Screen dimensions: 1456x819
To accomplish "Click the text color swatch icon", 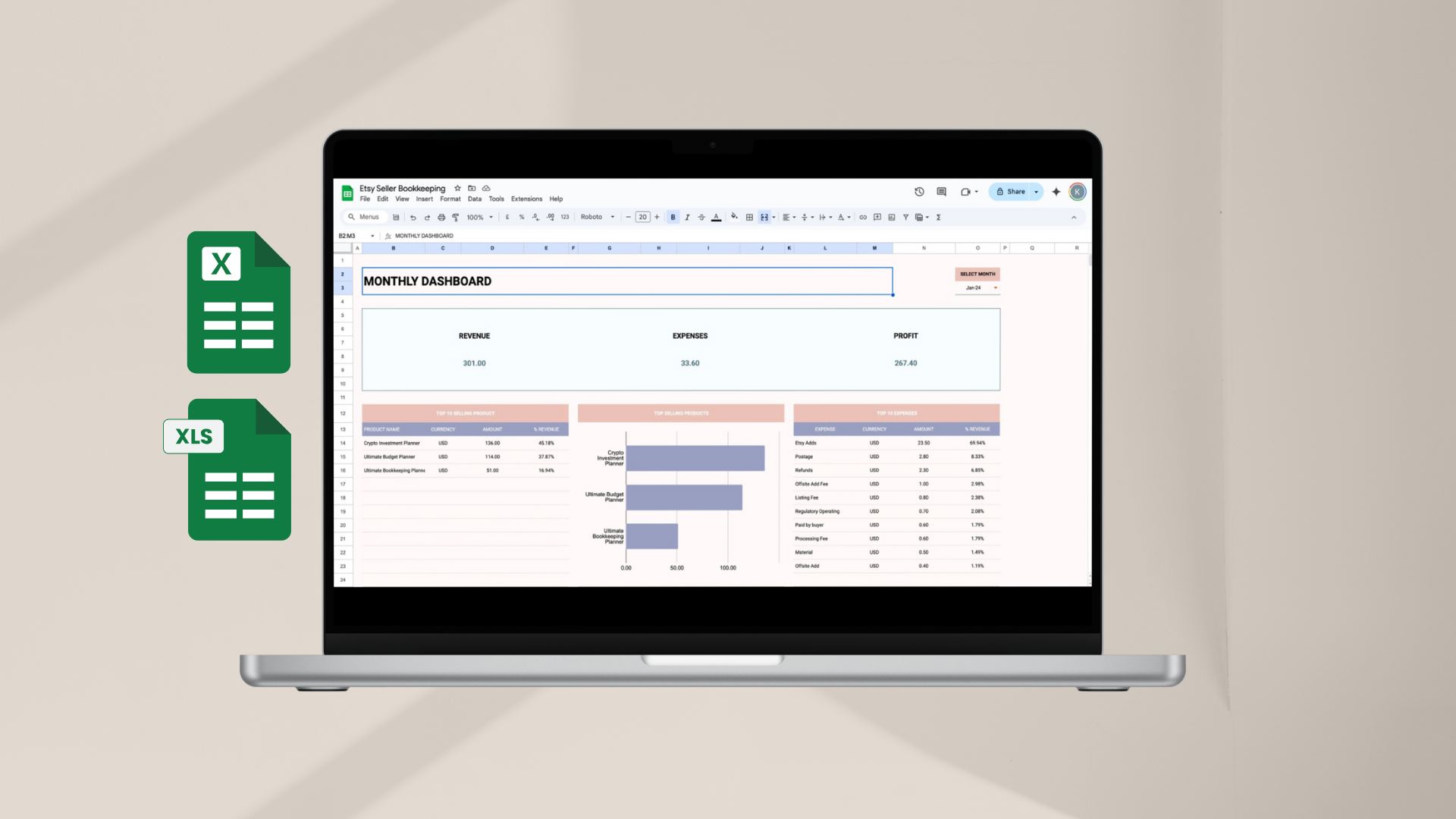I will (x=716, y=218).
